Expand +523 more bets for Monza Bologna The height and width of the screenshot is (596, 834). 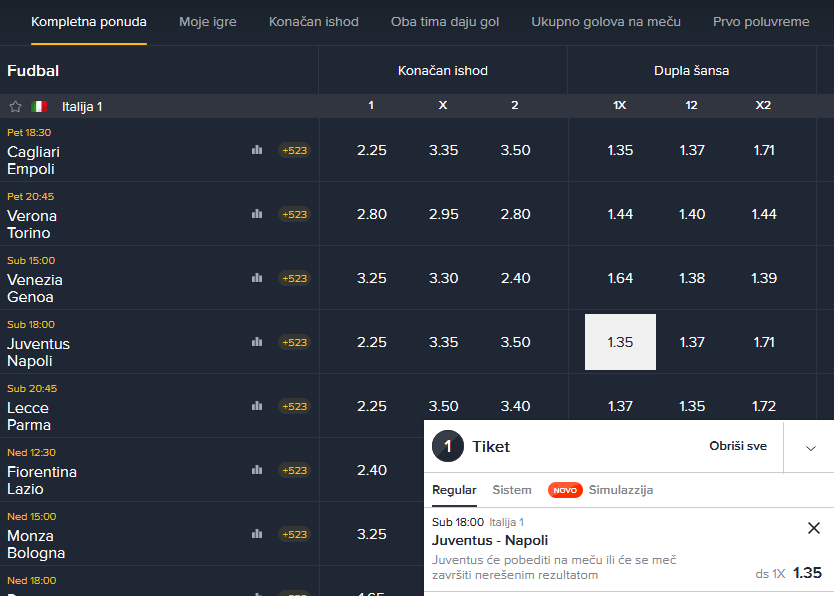tap(295, 534)
